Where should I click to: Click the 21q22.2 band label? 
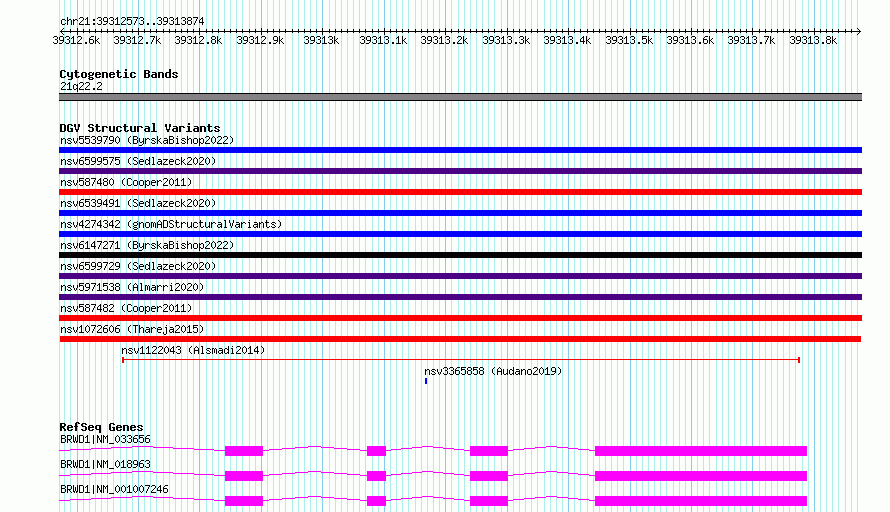click(x=81, y=86)
